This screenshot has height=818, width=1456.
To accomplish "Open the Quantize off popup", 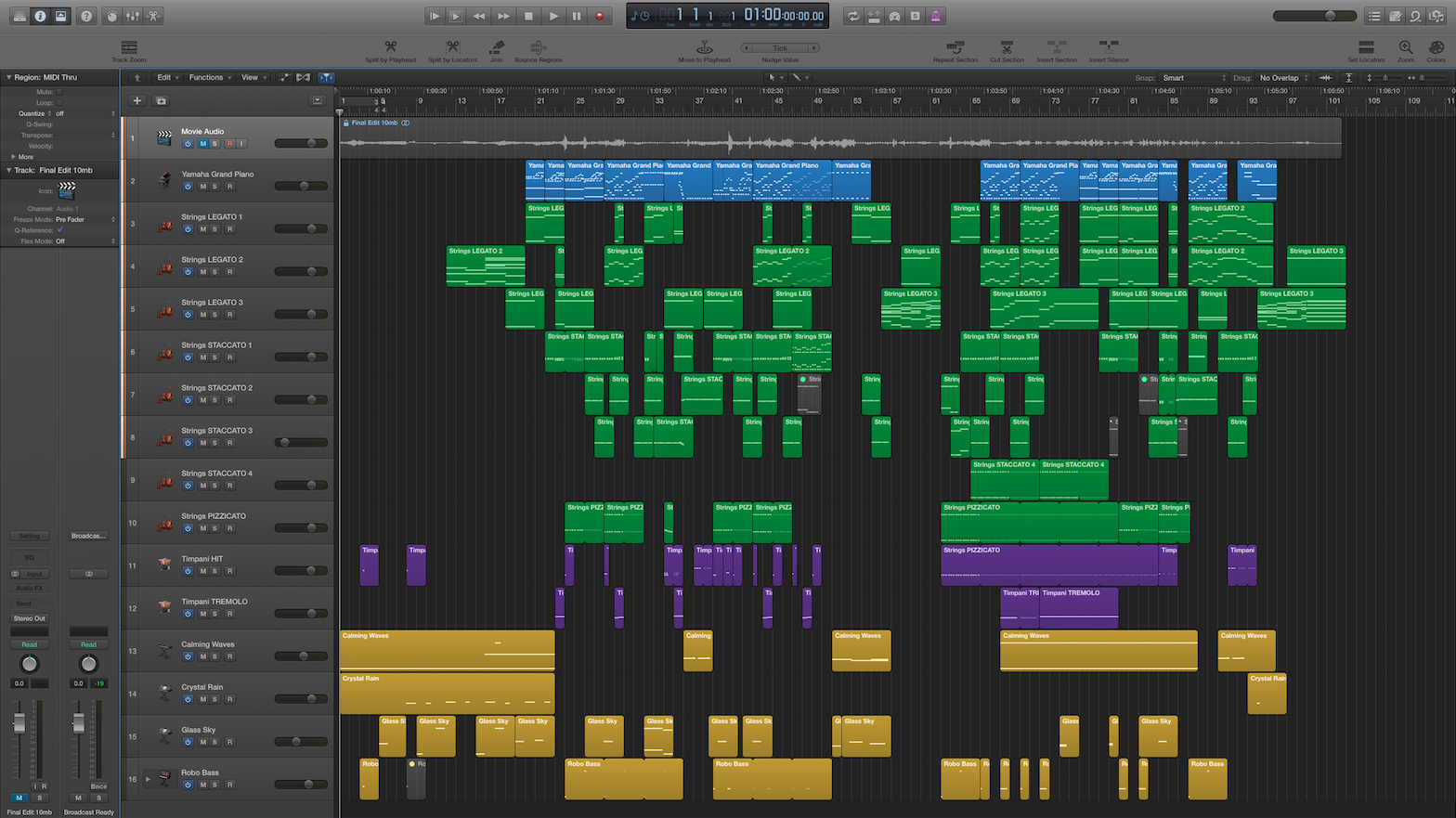I will [x=85, y=113].
